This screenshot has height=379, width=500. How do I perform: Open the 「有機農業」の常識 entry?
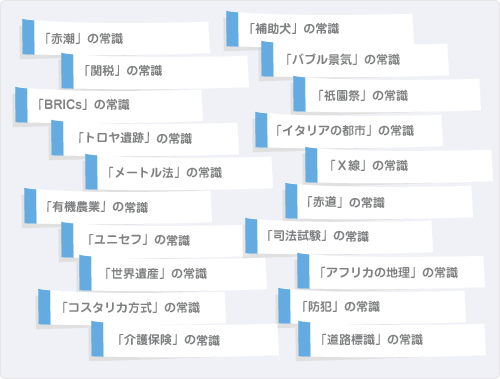[x=118, y=206]
